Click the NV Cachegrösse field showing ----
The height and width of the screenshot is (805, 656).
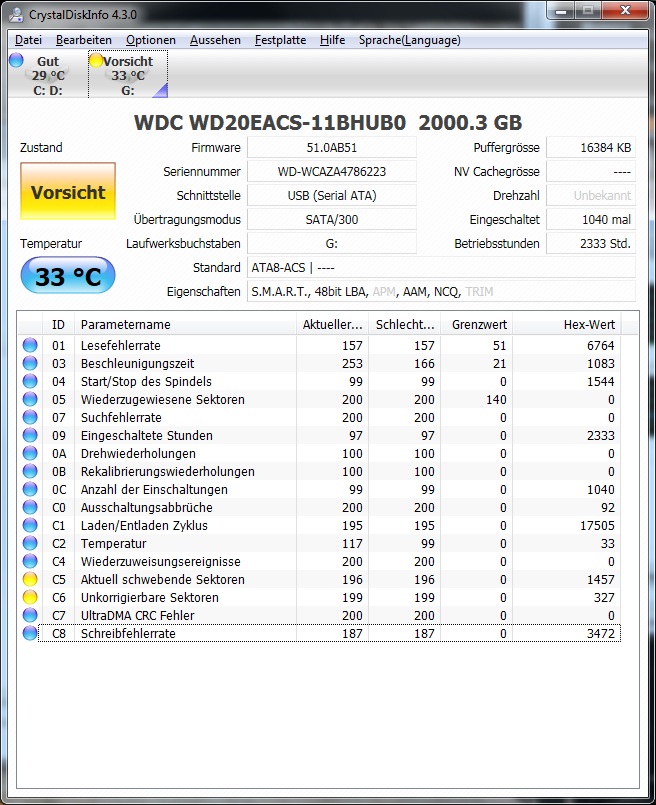coord(591,171)
